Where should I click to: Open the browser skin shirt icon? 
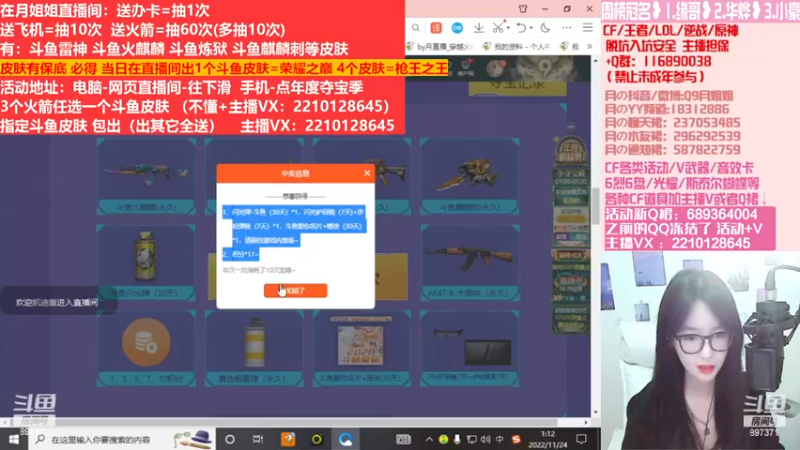coord(523,9)
